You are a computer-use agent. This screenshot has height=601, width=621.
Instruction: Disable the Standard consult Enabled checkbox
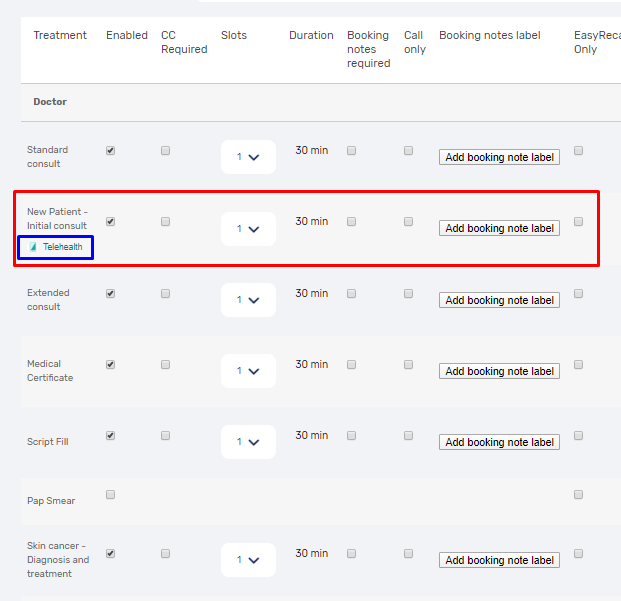point(110,151)
